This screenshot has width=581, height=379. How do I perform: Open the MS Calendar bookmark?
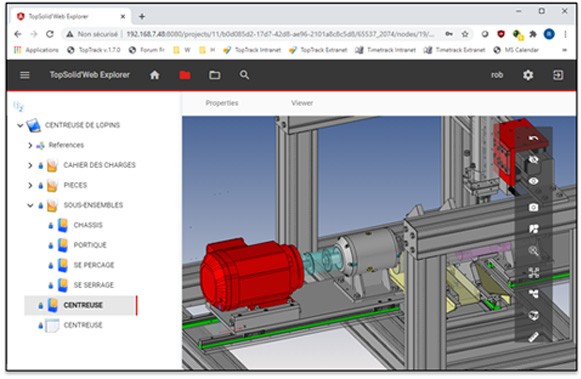coord(516,50)
